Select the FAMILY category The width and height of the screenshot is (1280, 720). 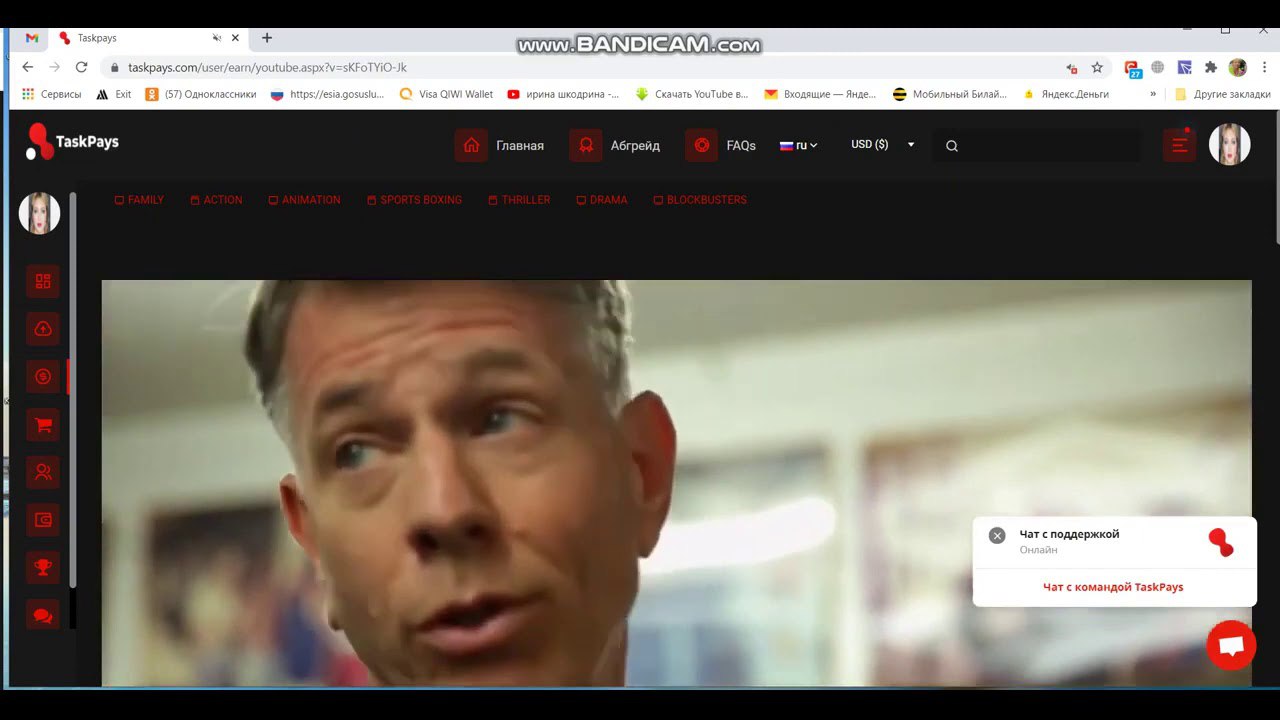(x=139, y=200)
